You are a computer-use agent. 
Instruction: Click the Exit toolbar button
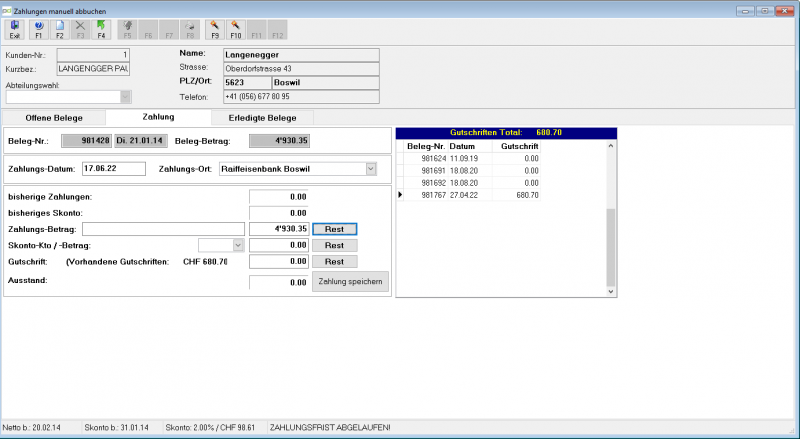coord(14,30)
